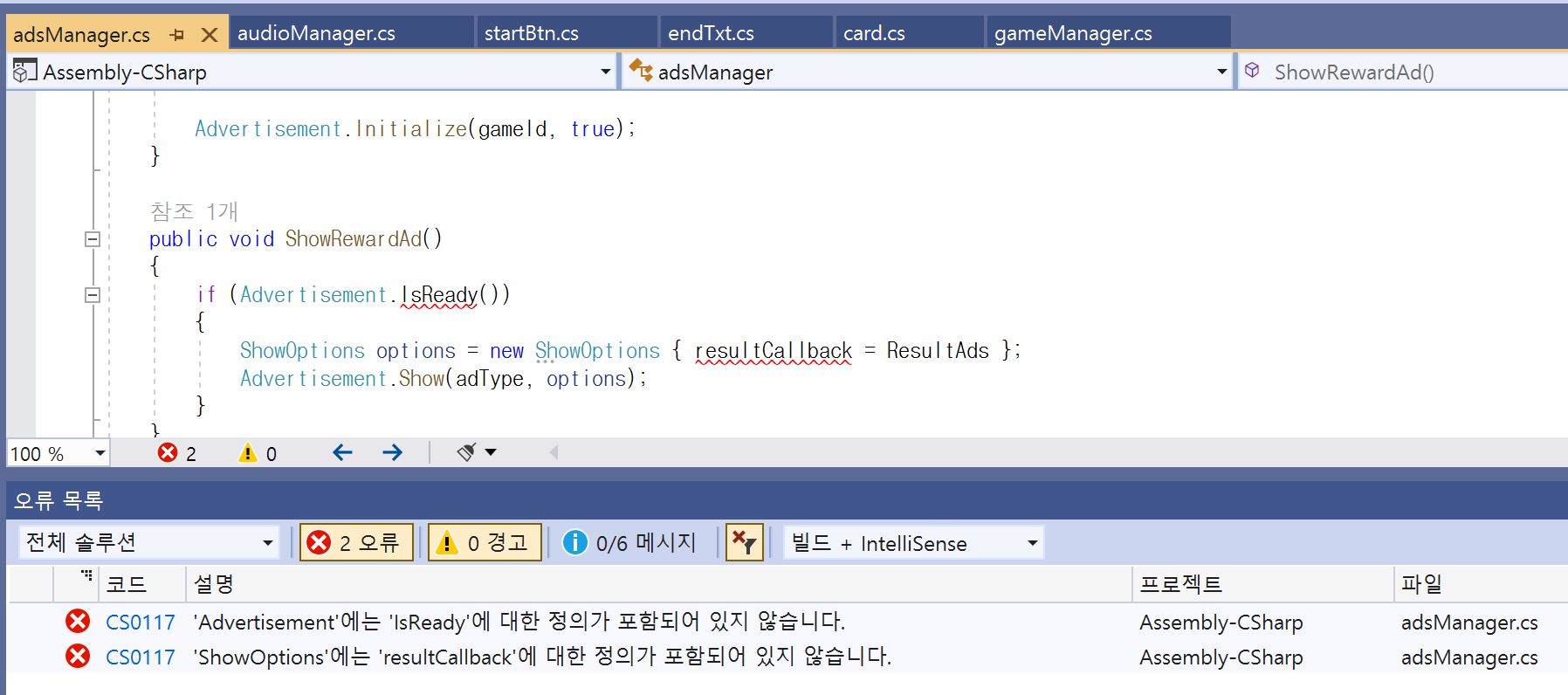Click the IsReady row red error icon

click(78, 622)
